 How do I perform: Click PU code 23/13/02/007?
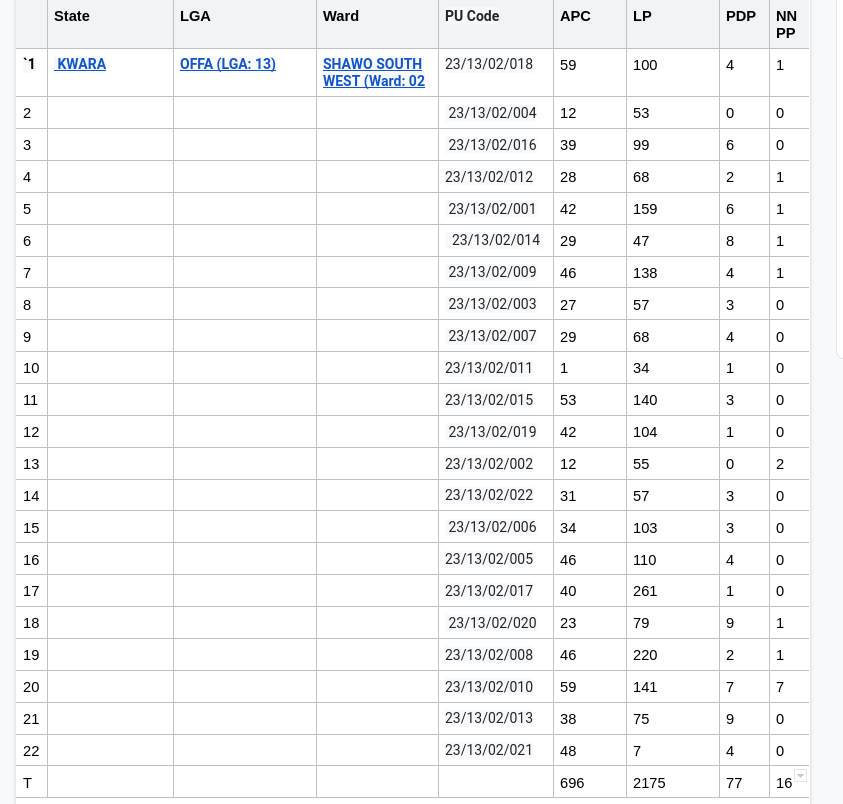[492, 336]
